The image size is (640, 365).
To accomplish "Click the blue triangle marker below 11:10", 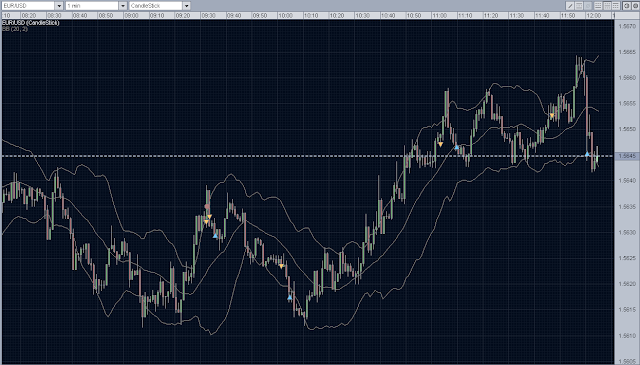I will coord(457,147).
